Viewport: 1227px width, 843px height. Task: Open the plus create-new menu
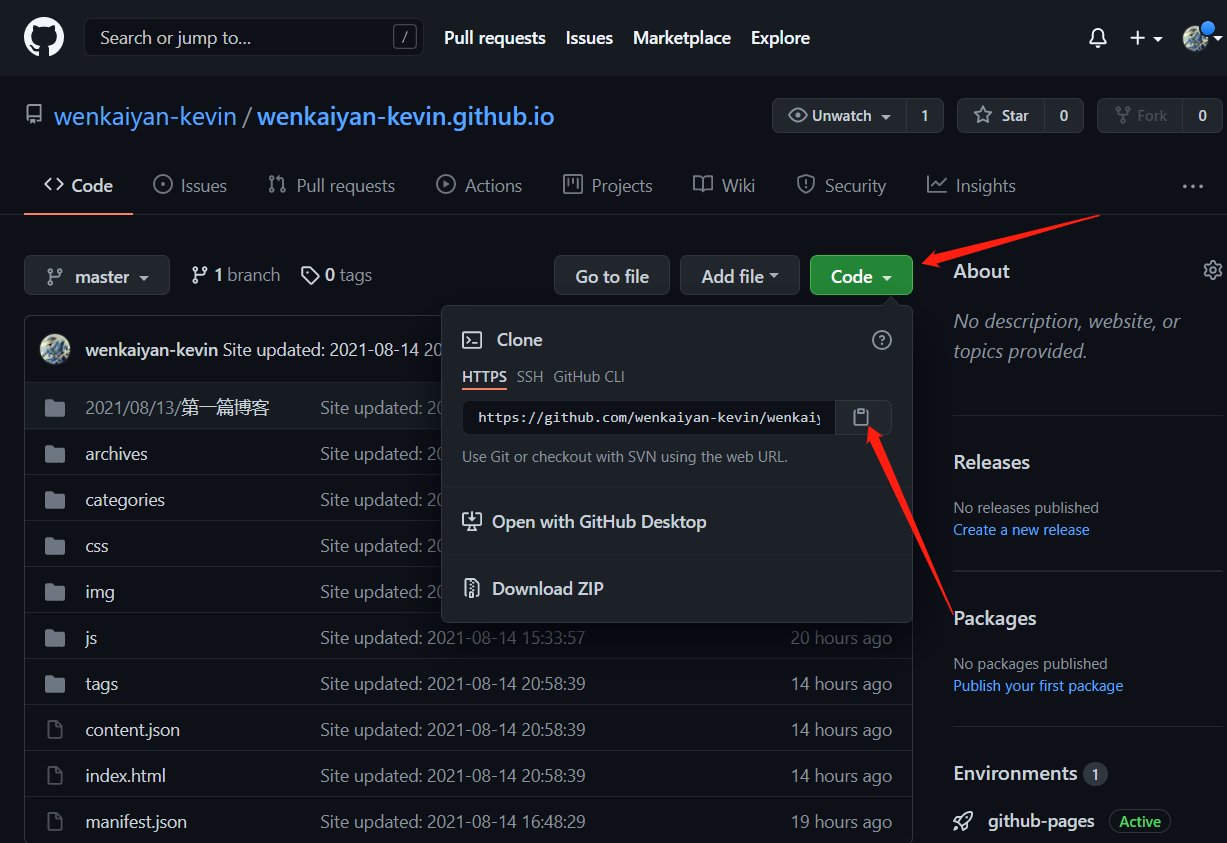(x=1145, y=38)
